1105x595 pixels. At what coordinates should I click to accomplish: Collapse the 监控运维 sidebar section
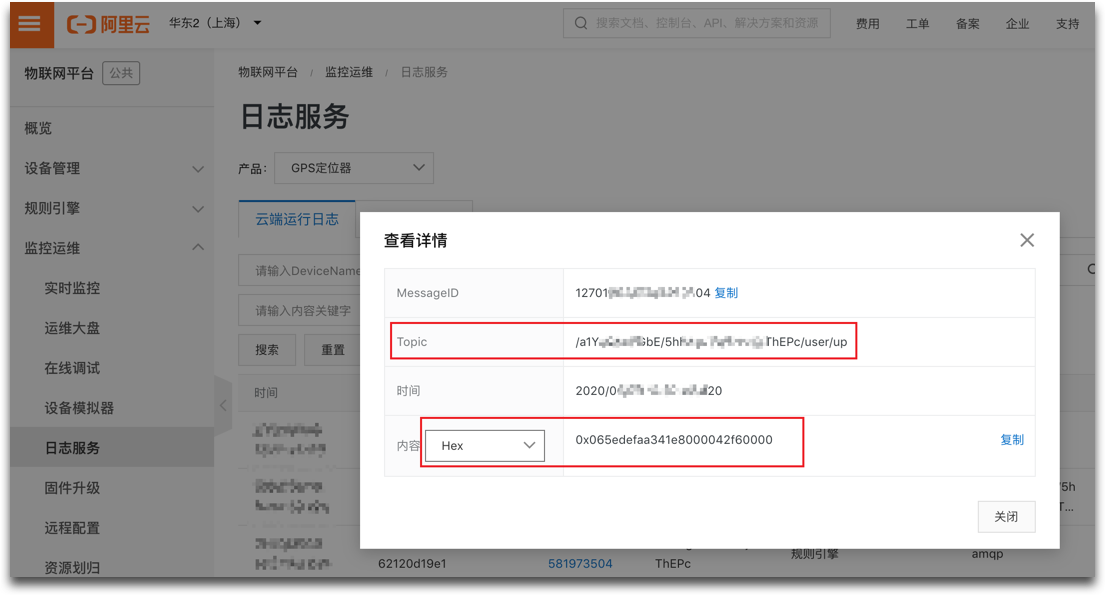(113, 248)
